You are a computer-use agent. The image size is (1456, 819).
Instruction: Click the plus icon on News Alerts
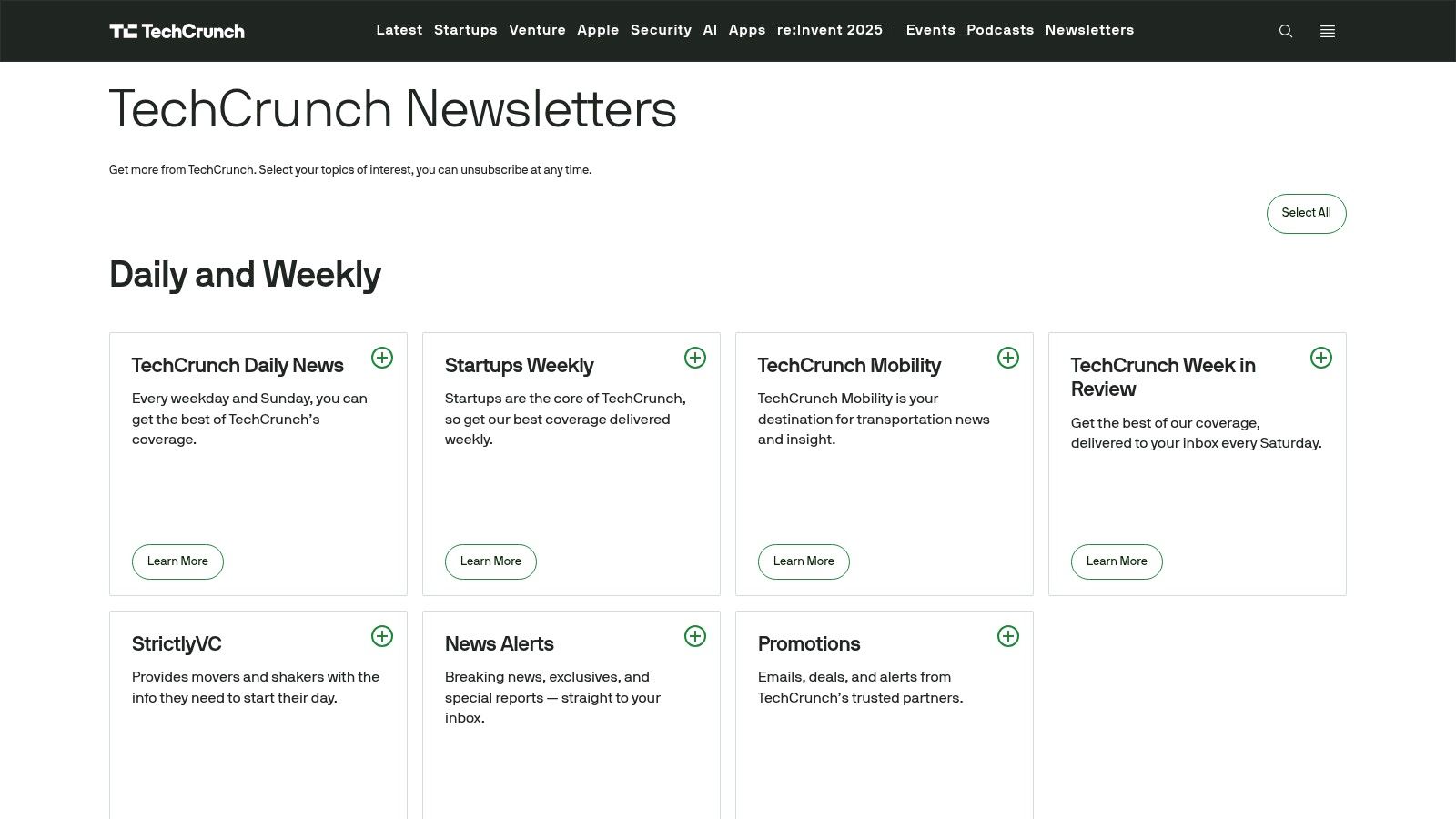[695, 636]
